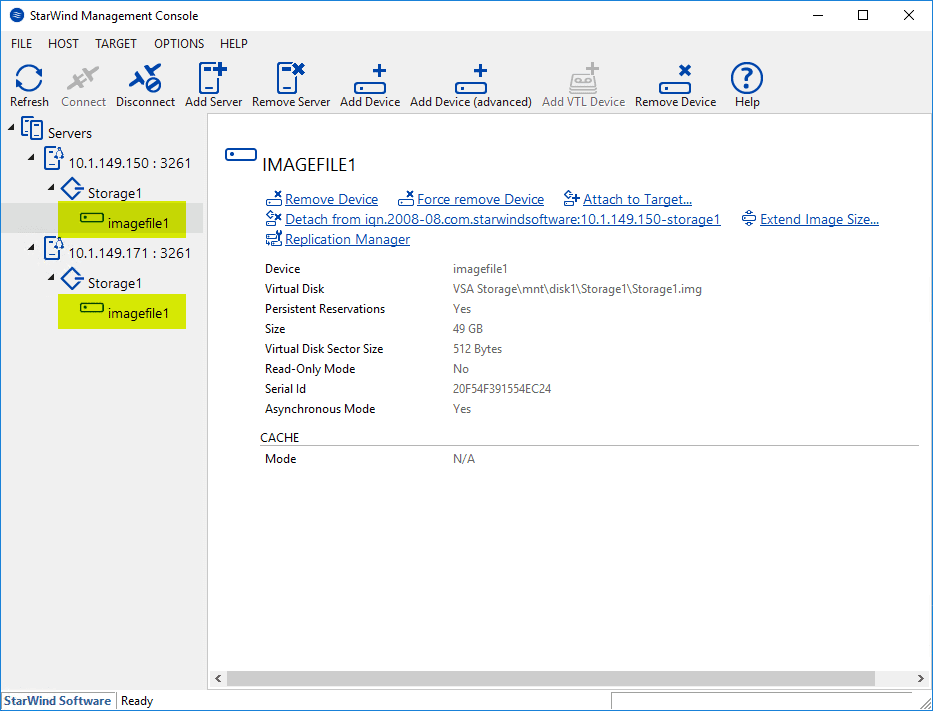Click the Add Device toolbar icon
The height and width of the screenshot is (711, 933).
(370, 79)
